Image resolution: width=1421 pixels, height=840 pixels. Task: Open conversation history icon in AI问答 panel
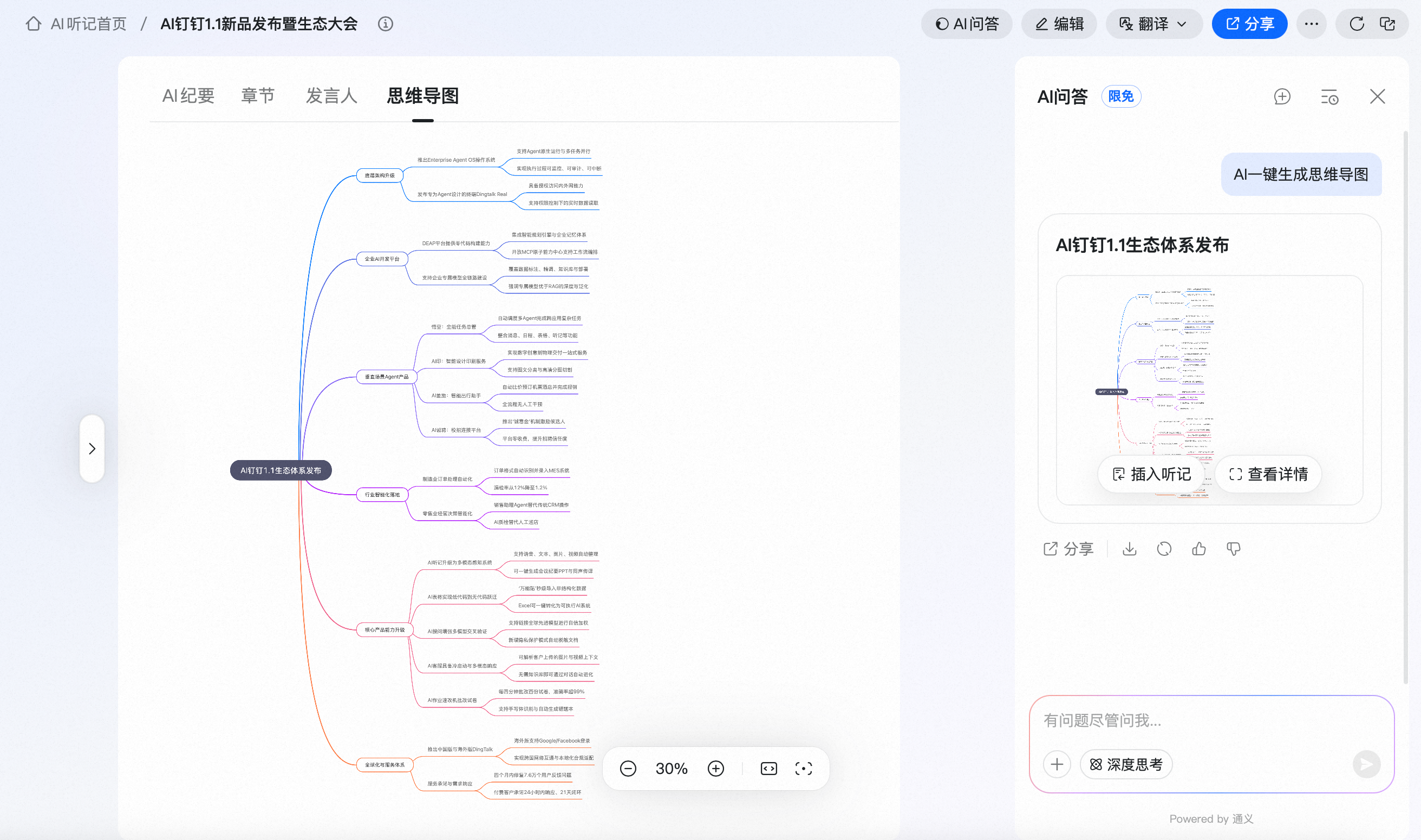(x=1329, y=97)
